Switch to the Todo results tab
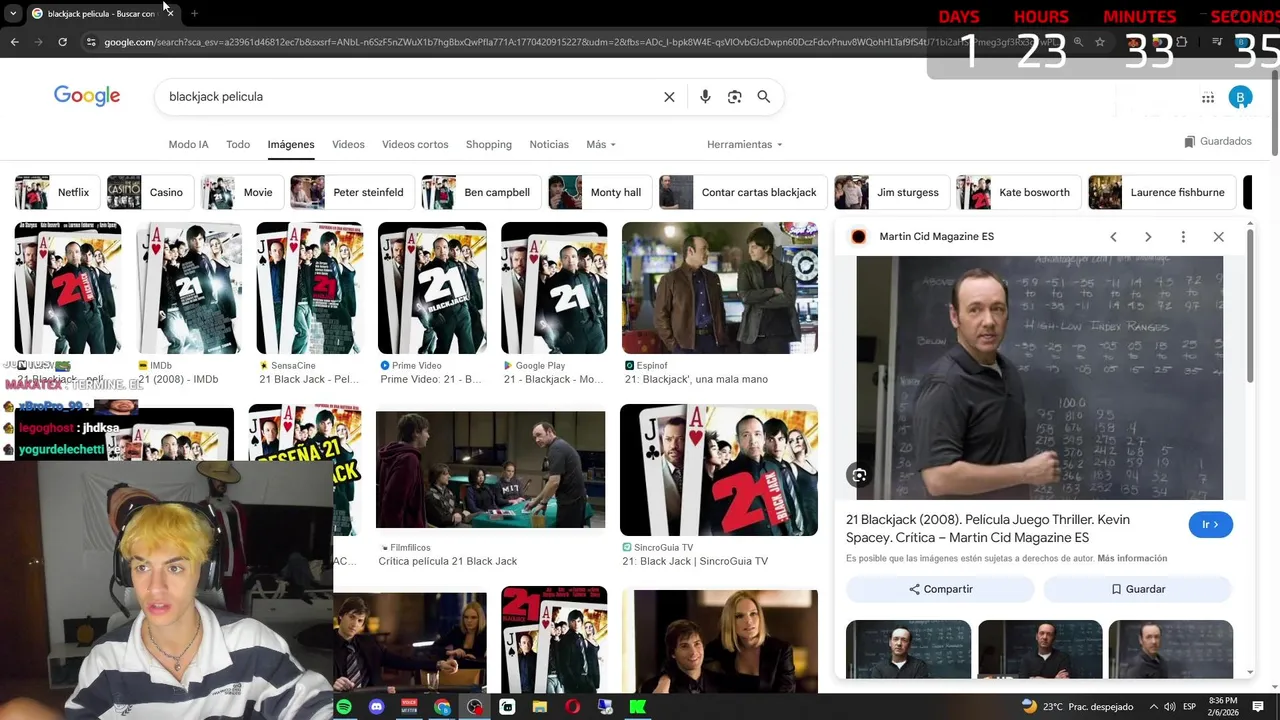Screen dimensions: 1280x720 [238, 144]
